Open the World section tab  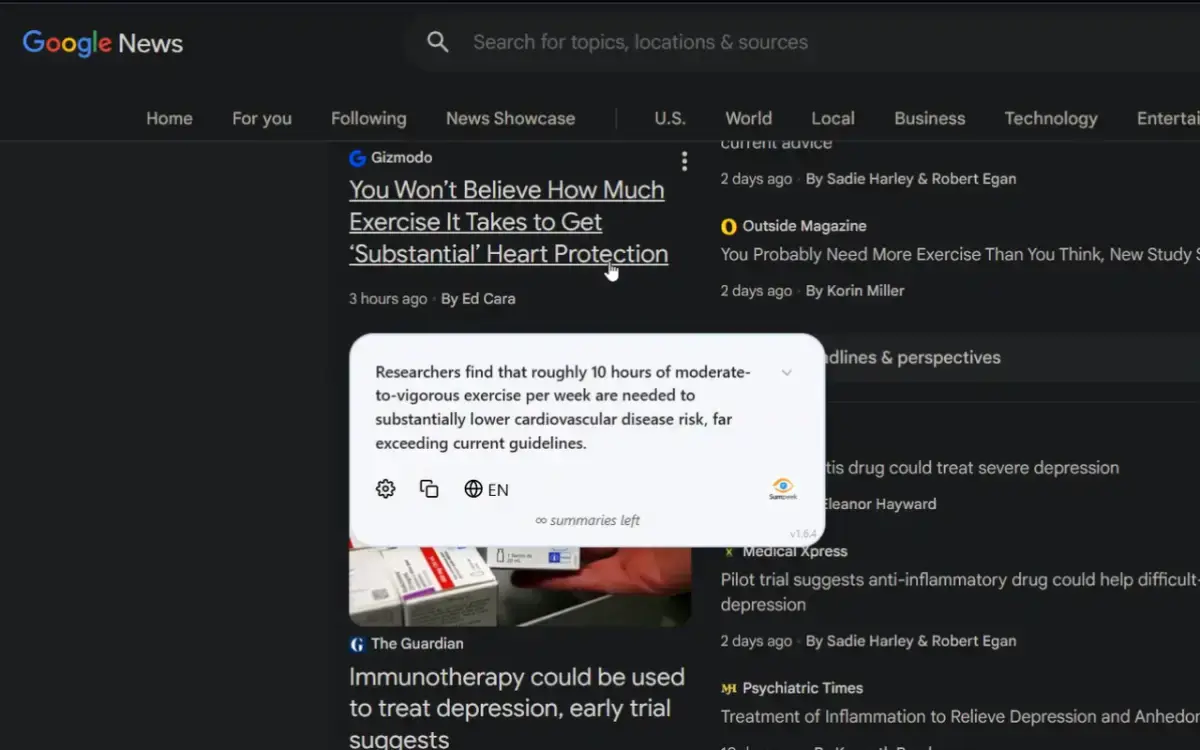click(749, 118)
